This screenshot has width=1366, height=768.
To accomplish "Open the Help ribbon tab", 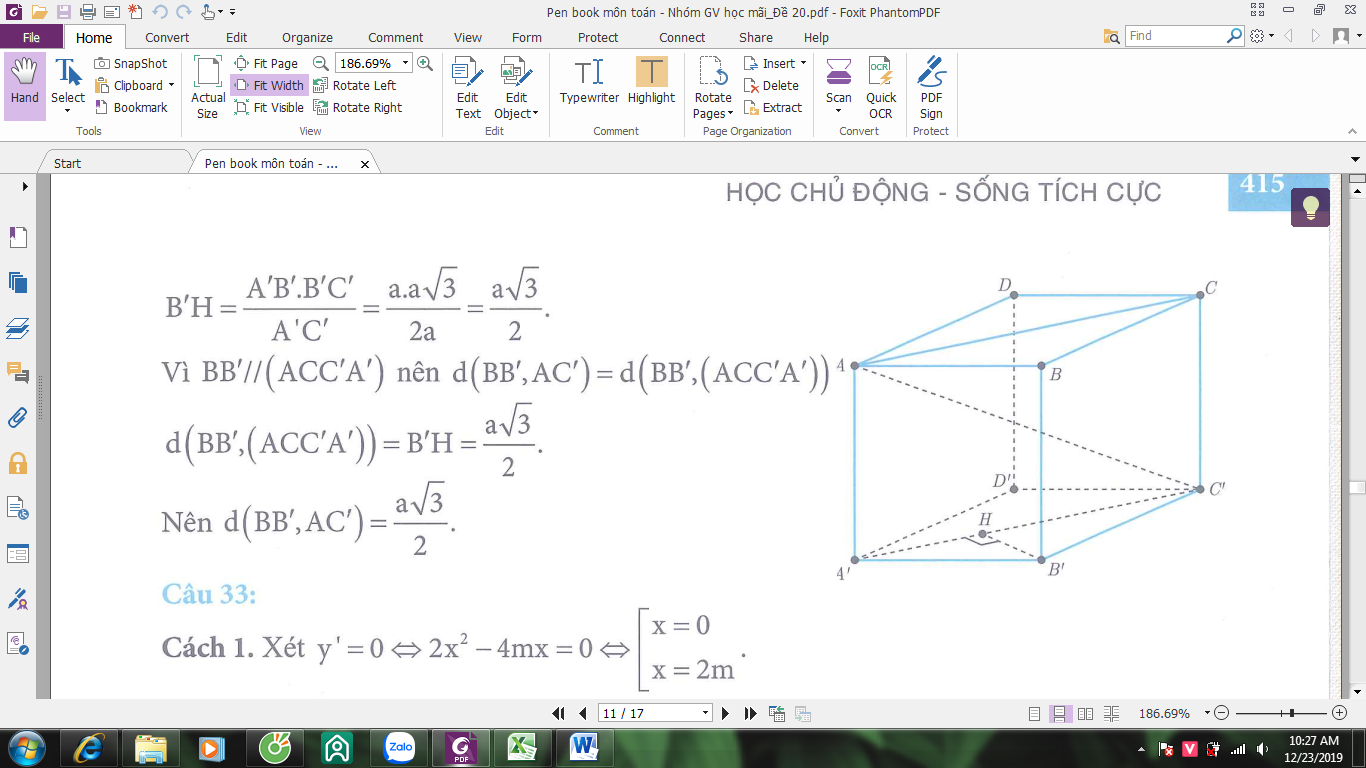I will pos(816,37).
